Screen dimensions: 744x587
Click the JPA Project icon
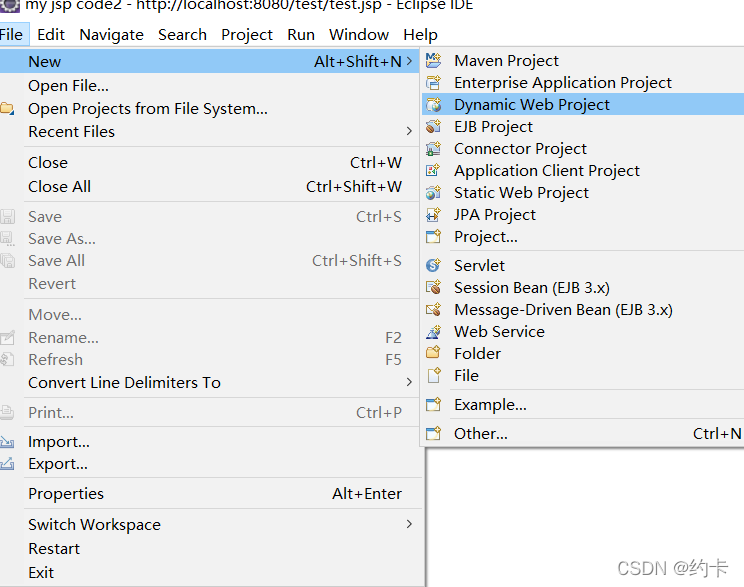(433, 214)
